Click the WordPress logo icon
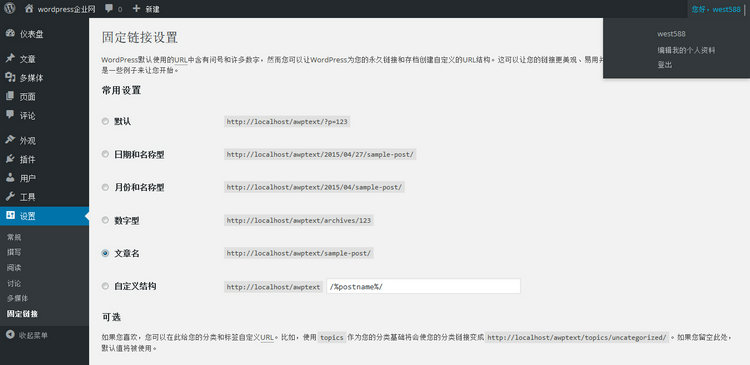750x365 pixels. tap(10, 9)
